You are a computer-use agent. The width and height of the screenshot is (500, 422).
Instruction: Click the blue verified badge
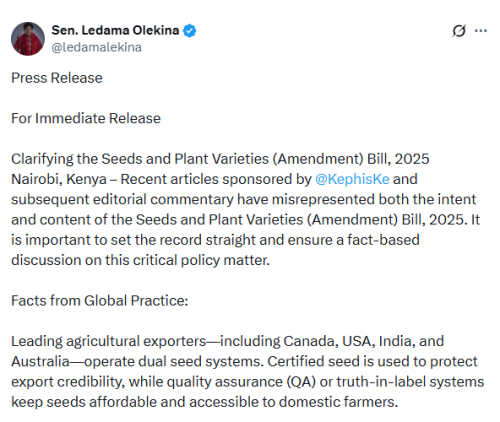190,31
